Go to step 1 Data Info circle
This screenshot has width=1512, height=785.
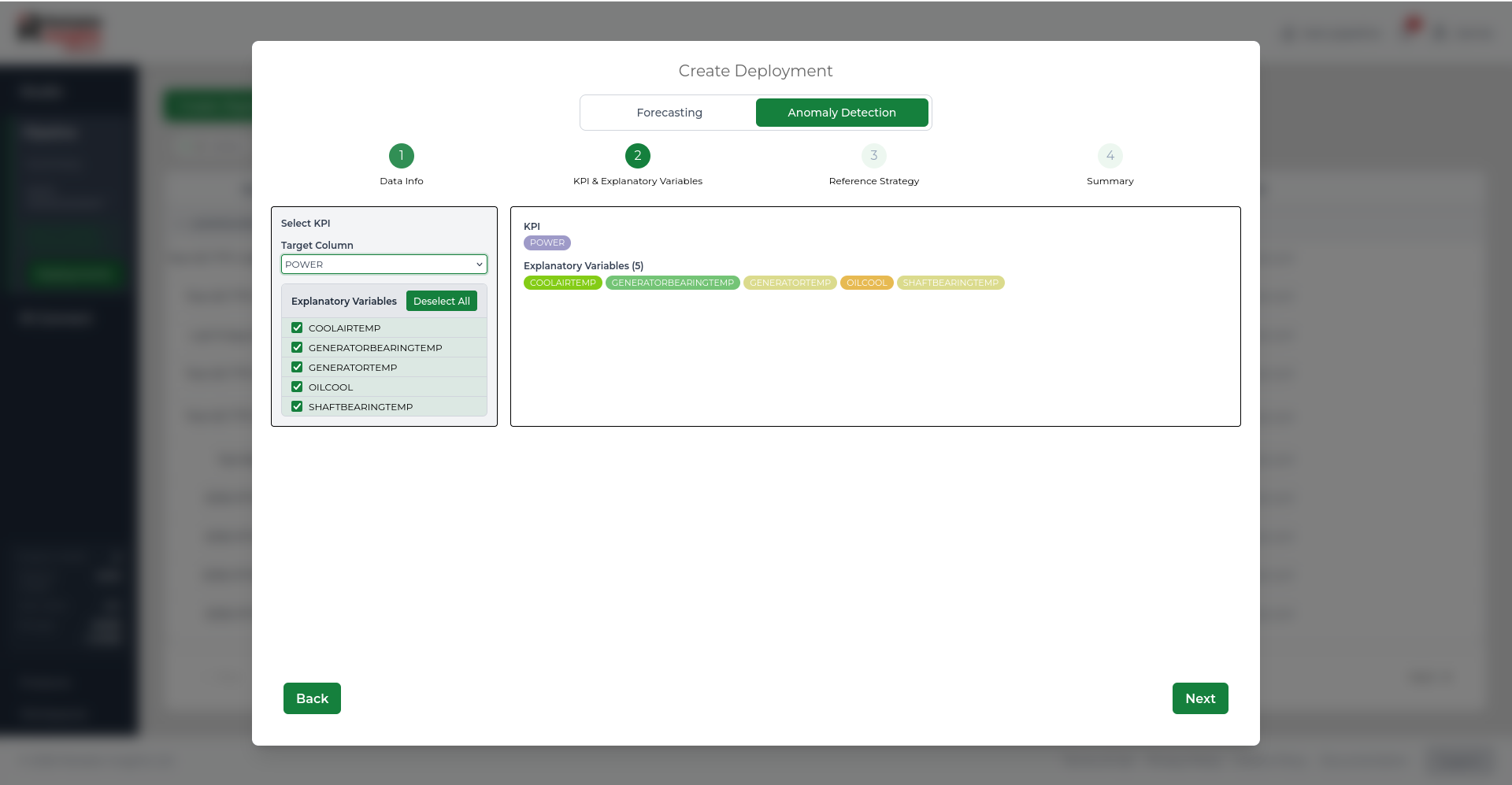coord(402,156)
